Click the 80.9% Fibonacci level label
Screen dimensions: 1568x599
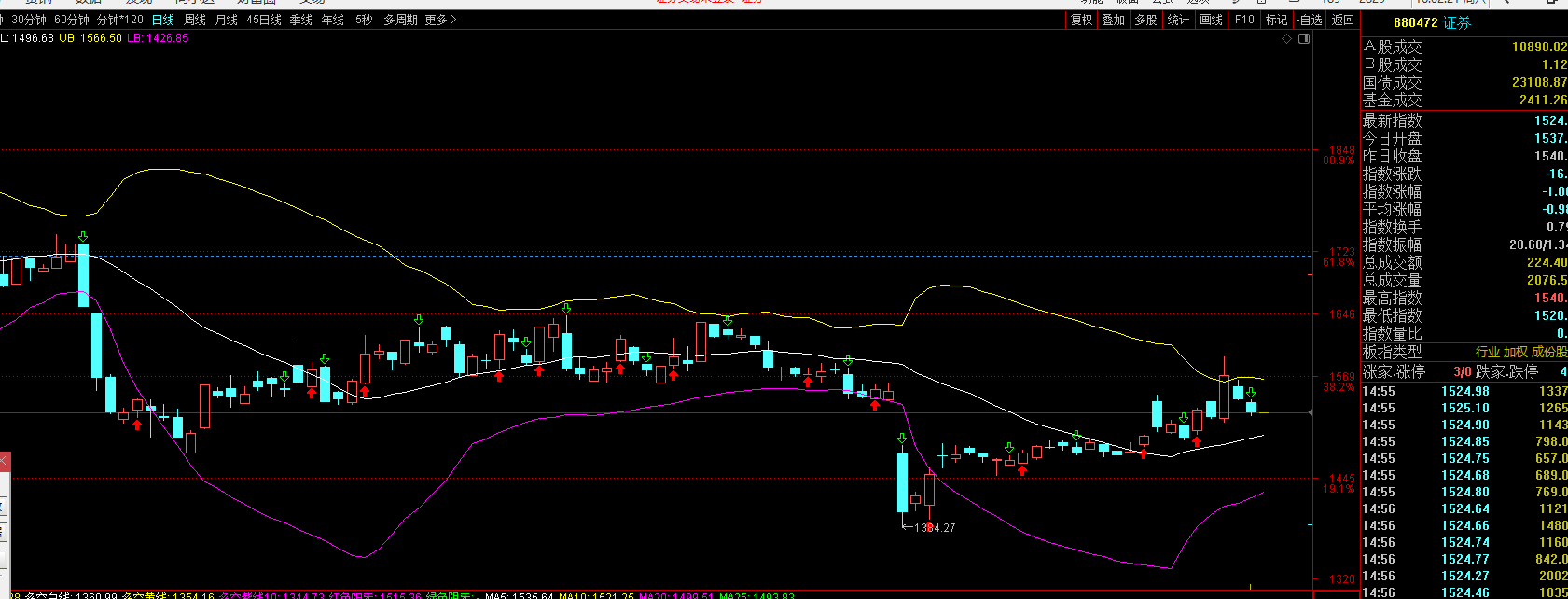pos(1339,160)
